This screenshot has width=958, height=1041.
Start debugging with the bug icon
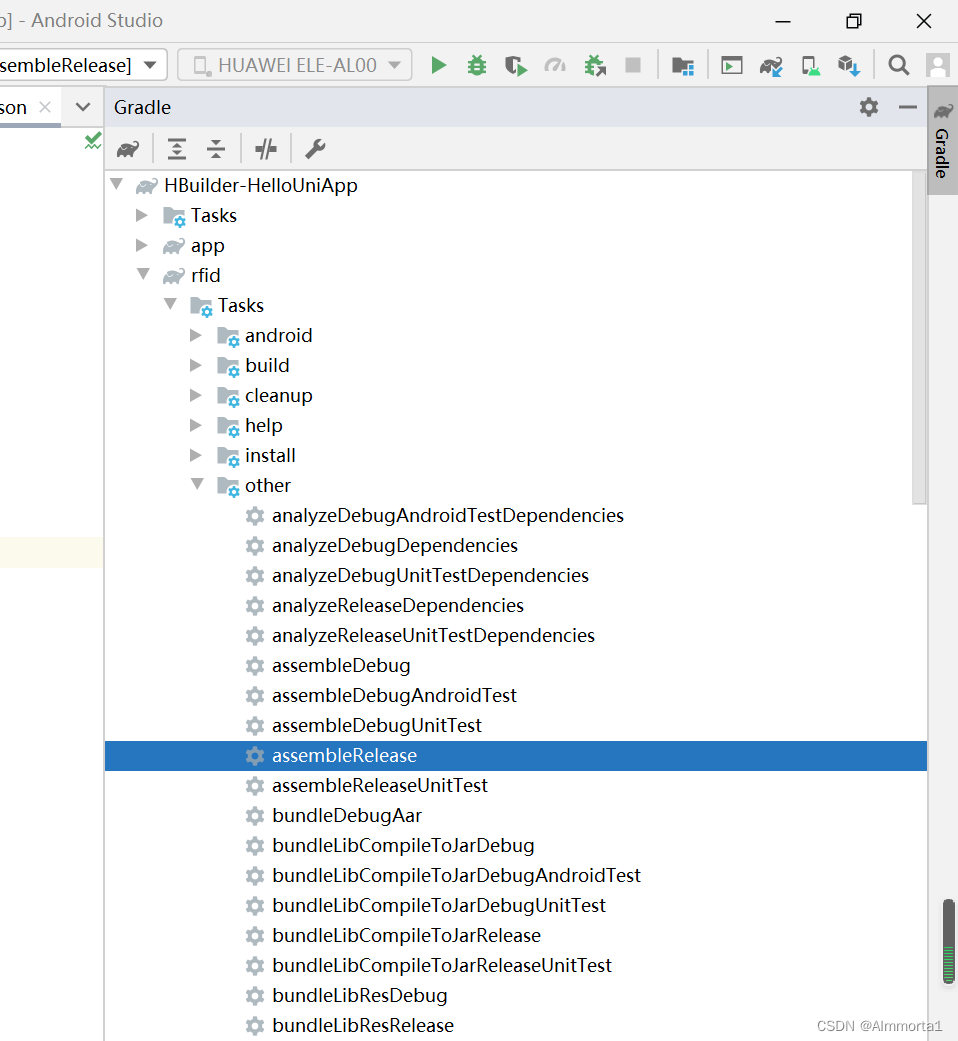tap(477, 65)
